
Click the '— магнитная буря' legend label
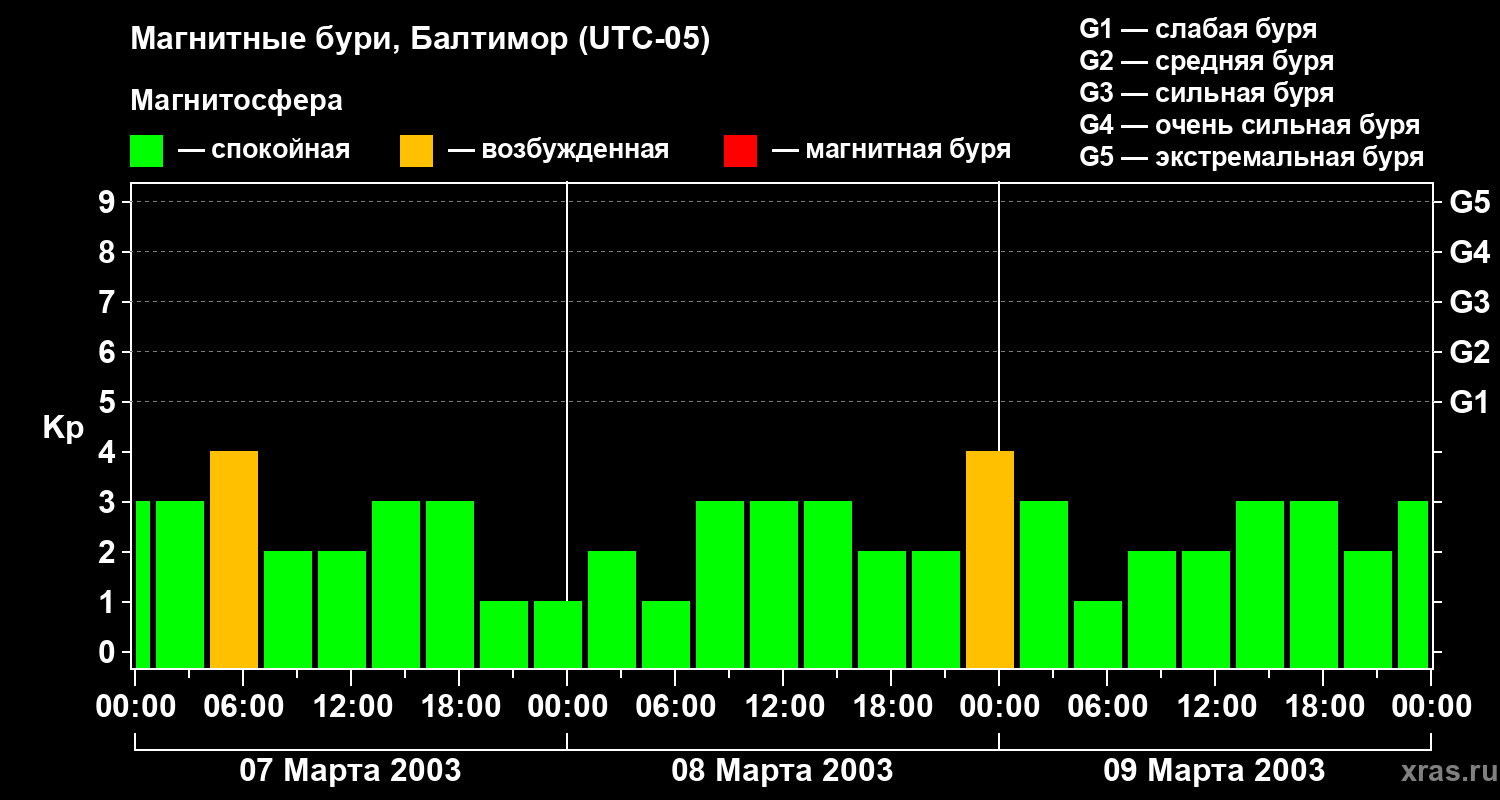[891, 150]
